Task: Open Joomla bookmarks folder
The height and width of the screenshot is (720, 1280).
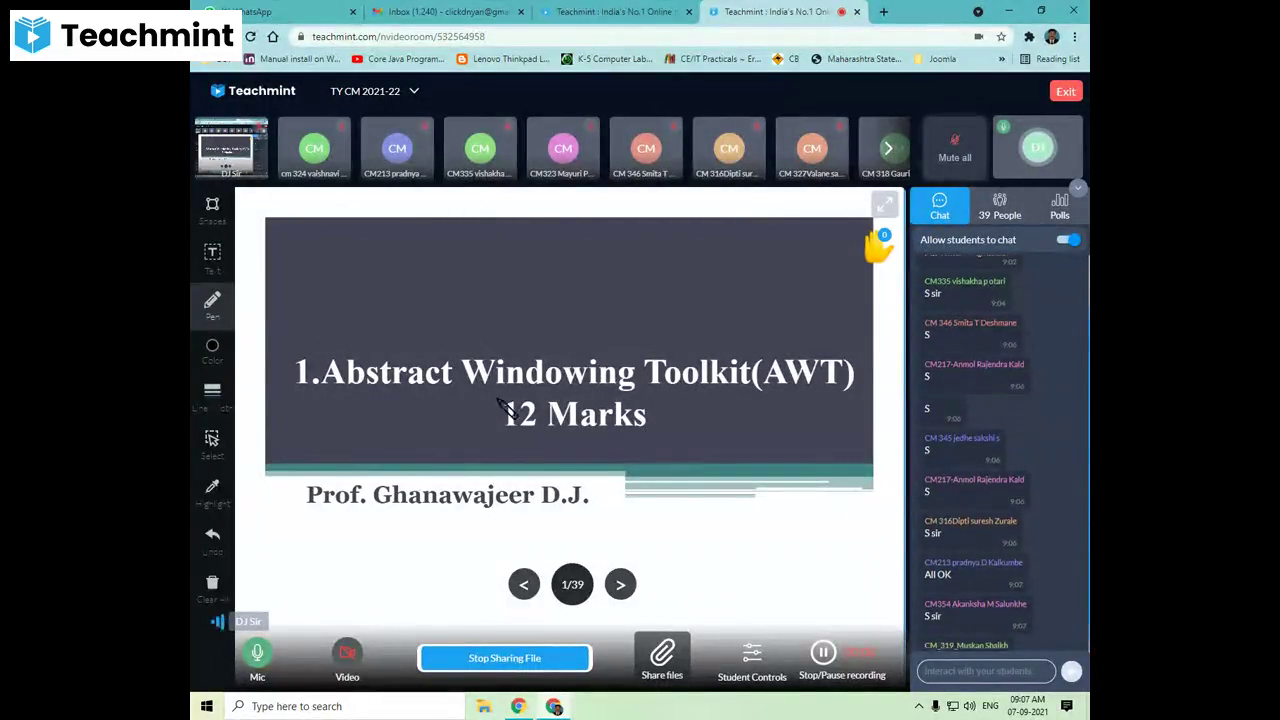Action: point(935,59)
